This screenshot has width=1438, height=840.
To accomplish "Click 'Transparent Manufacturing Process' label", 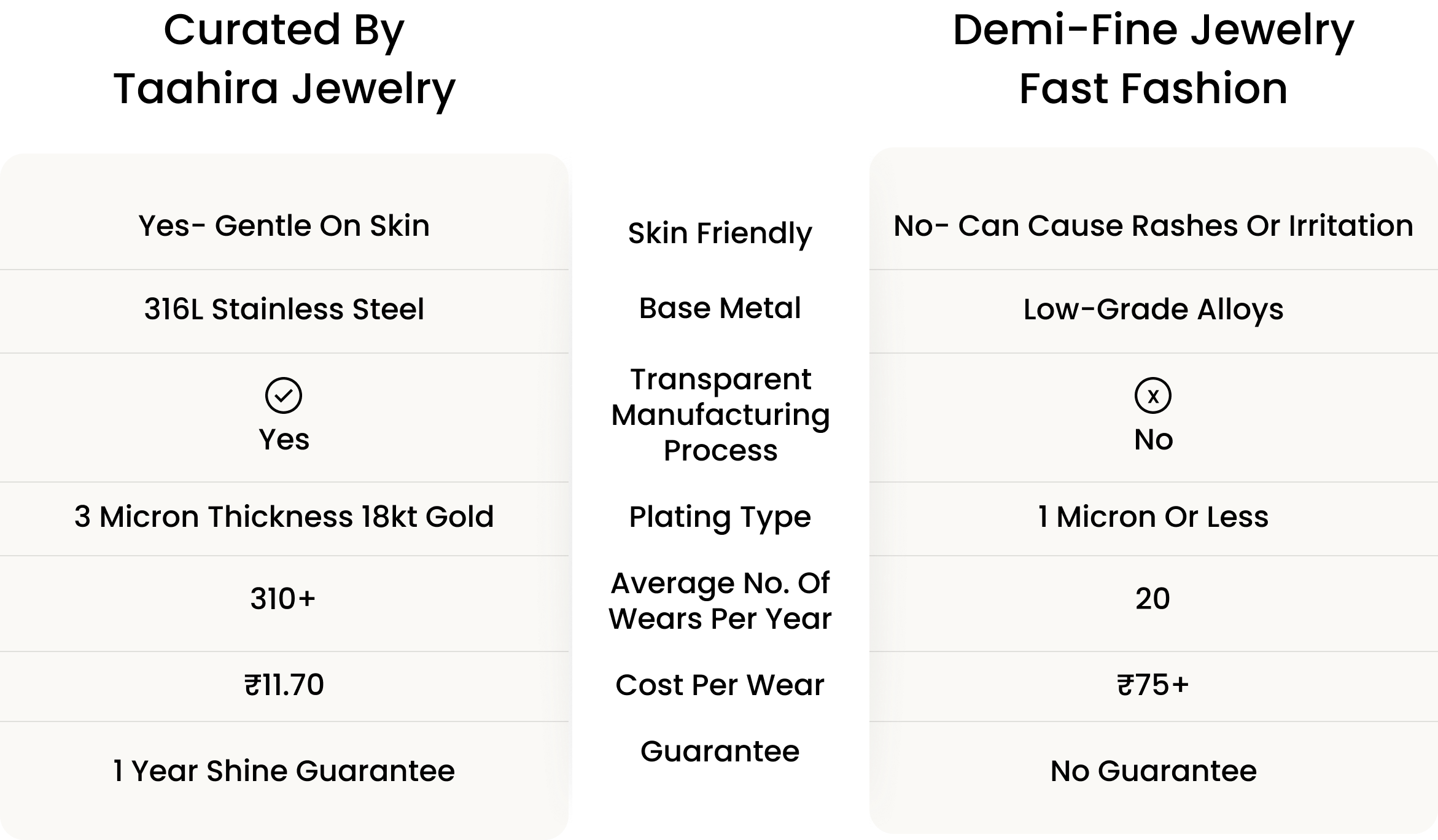I will [720, 414].
